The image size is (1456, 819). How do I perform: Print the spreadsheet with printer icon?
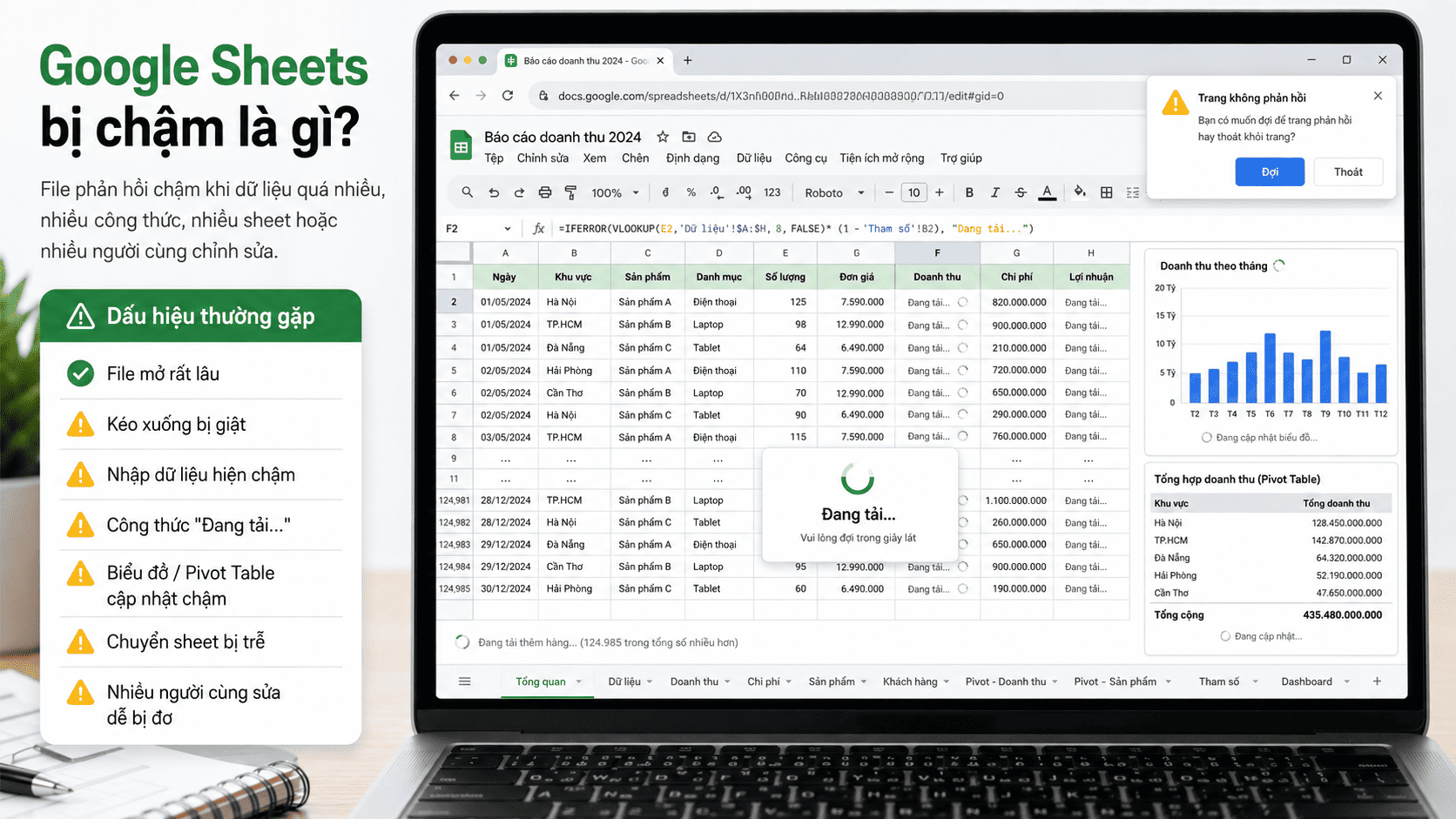(545, 192)
